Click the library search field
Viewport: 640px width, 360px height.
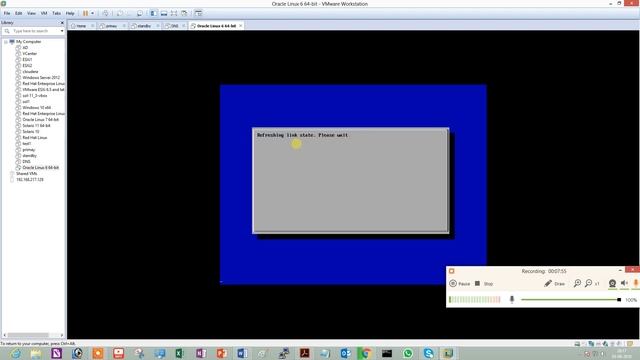pyautogui.click(x=33, y=31)
